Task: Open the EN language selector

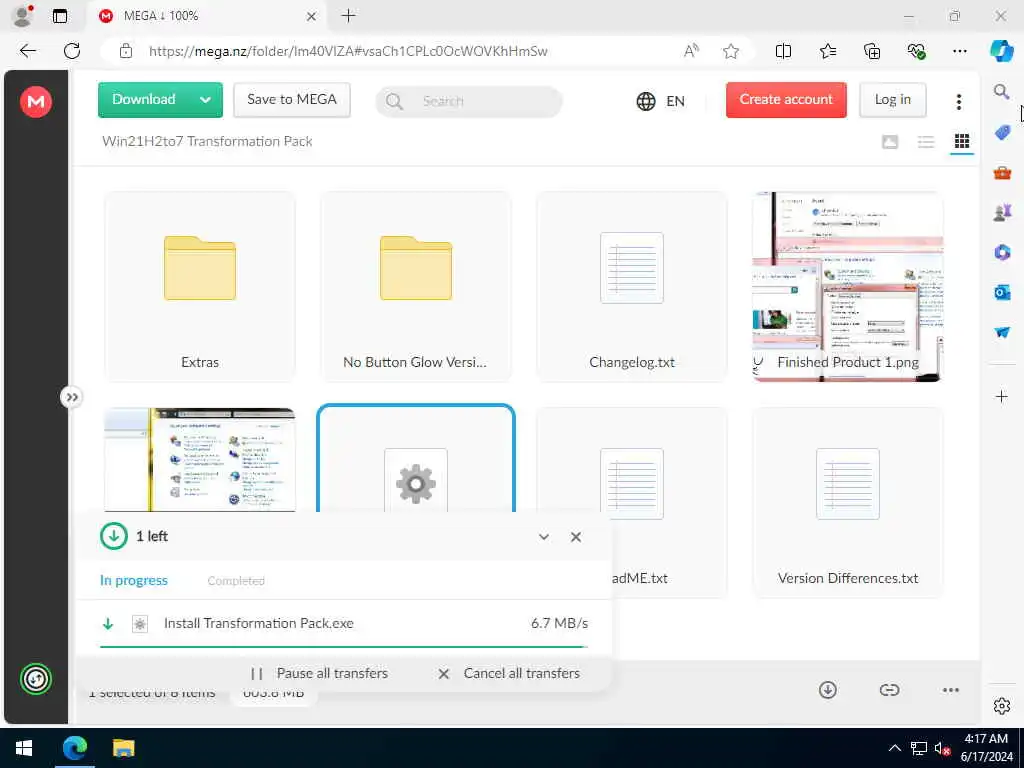Action: tap(660, 101)
